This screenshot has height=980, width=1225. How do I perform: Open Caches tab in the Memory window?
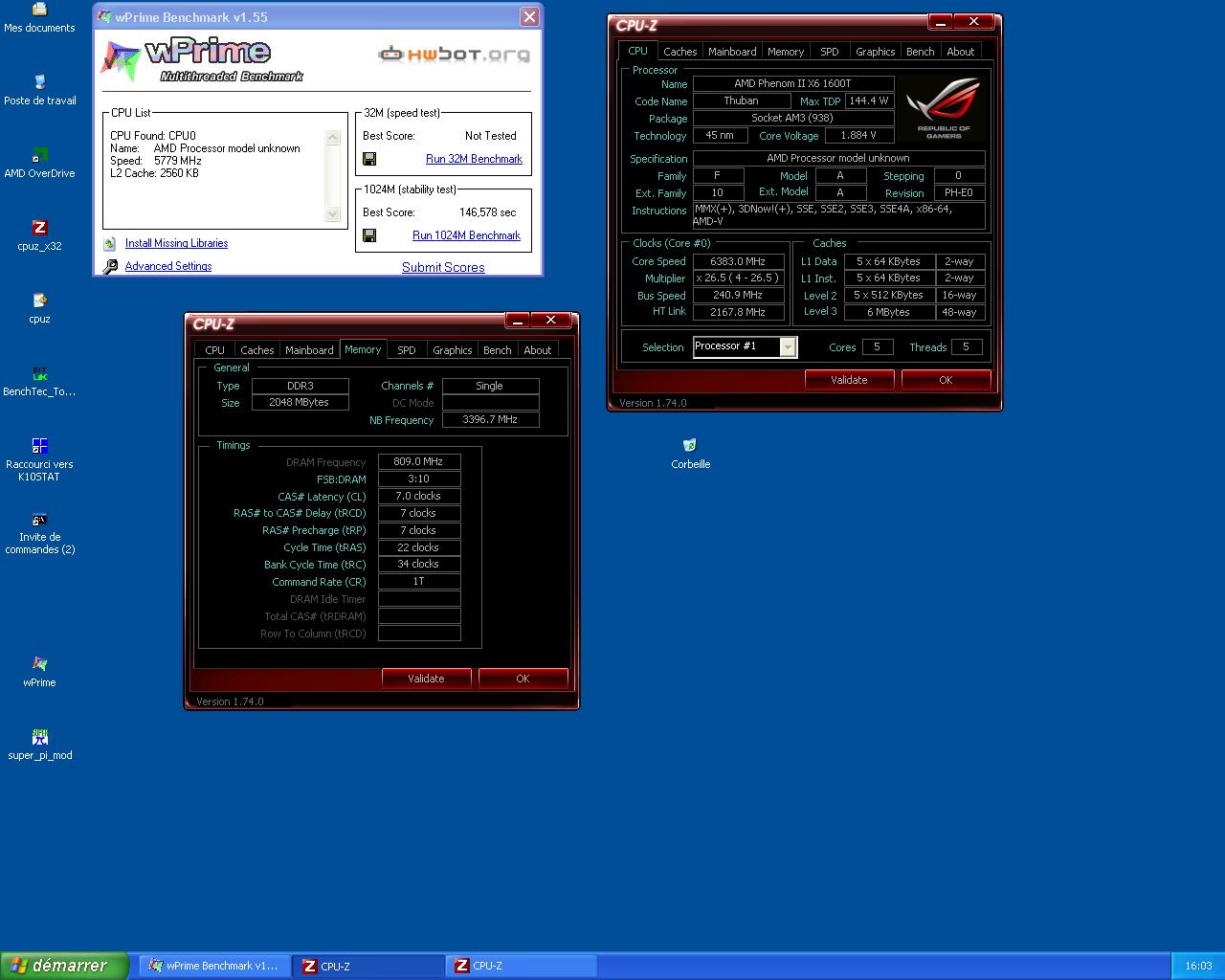(256, 350)
